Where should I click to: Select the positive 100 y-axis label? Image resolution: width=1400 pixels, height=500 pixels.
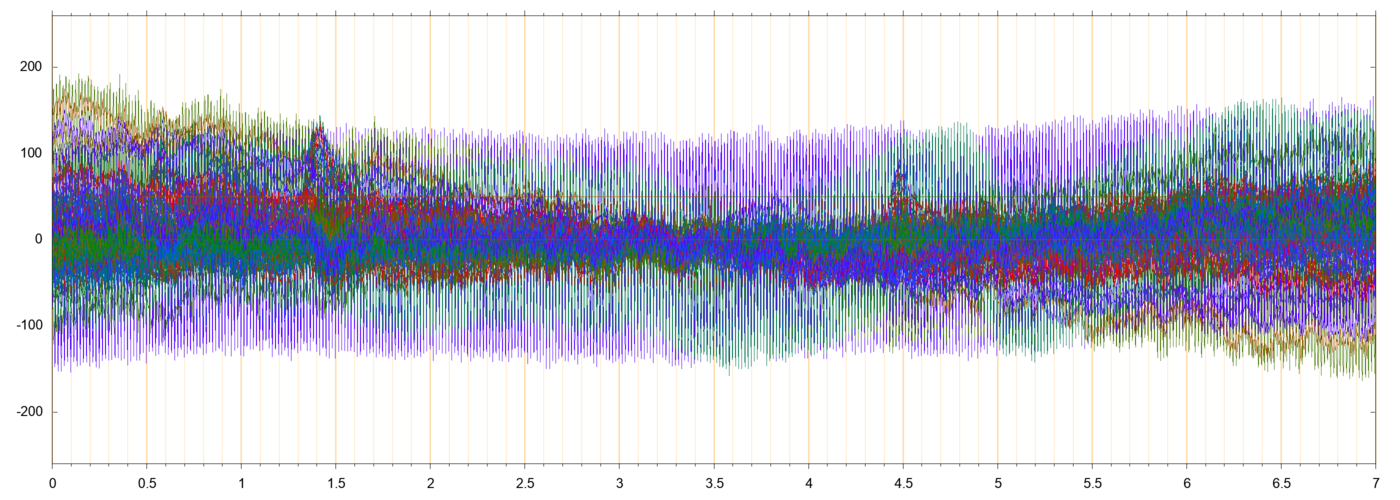click(32, 153)
